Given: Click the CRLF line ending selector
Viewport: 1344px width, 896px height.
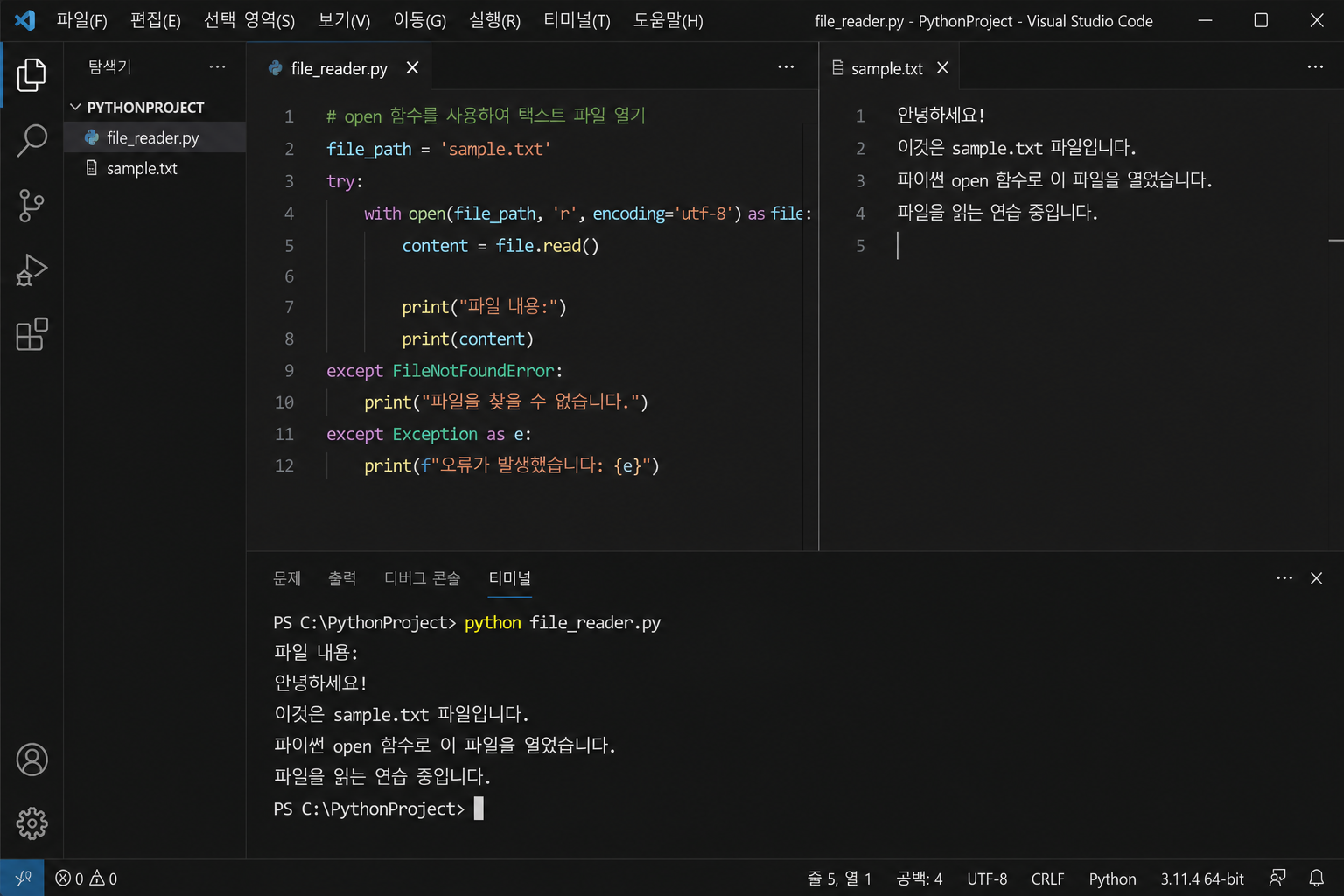Looking at the screenshot, I should pos(1047,878).
